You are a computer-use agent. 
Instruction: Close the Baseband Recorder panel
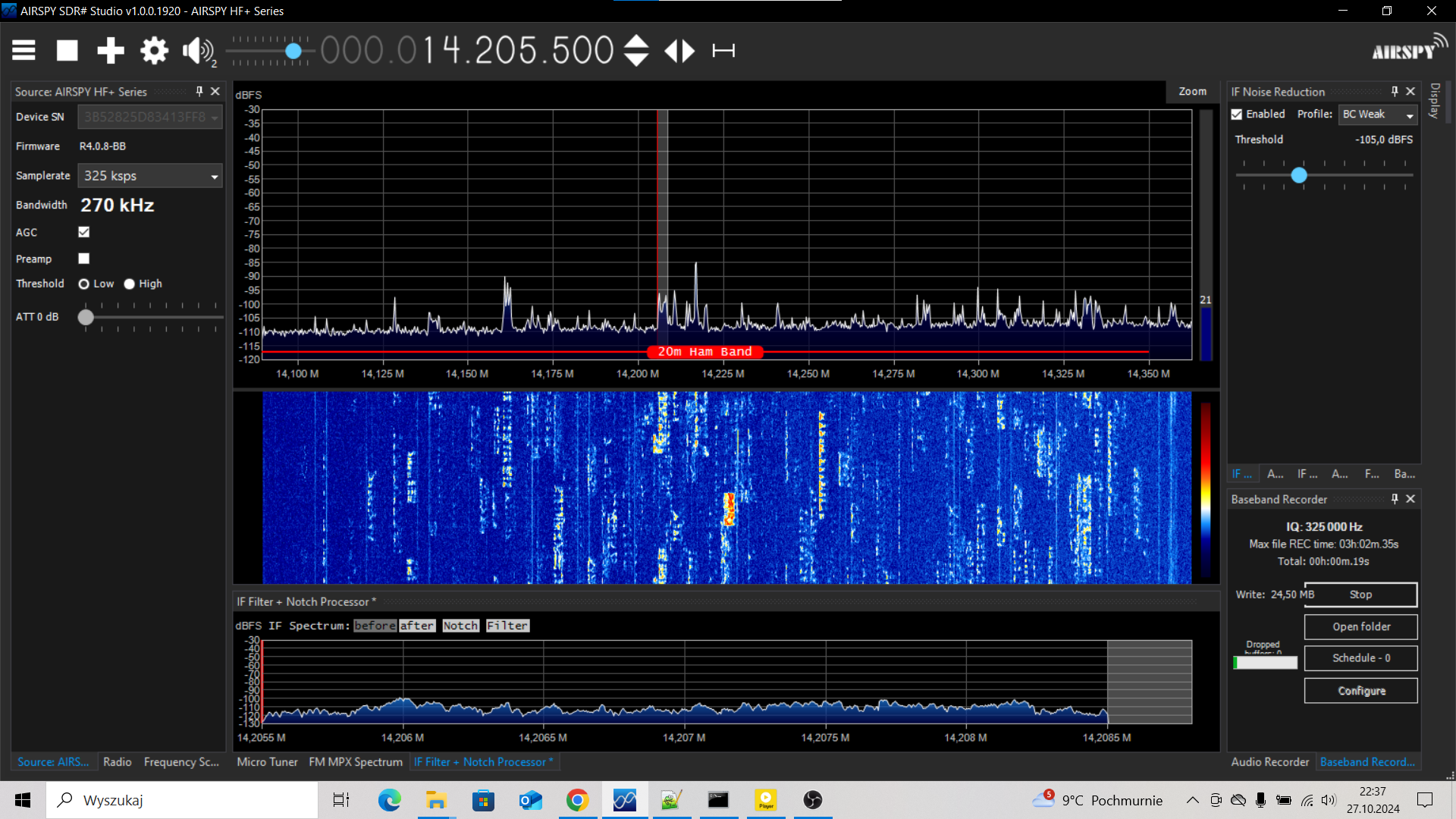(x=1410, y=499)
